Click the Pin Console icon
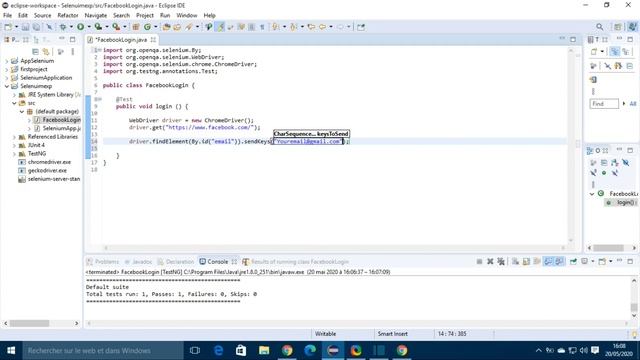Screen dimensions: 640x360 [x=573, y=262]
